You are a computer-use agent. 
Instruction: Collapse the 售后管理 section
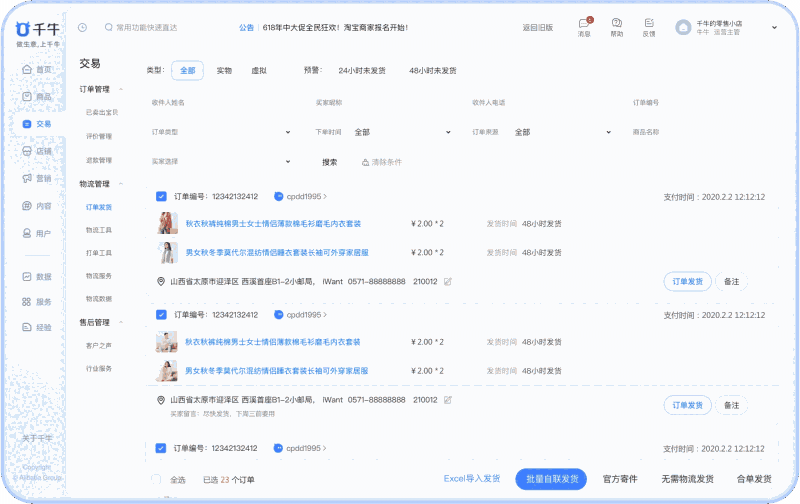(x=121, y=322)
